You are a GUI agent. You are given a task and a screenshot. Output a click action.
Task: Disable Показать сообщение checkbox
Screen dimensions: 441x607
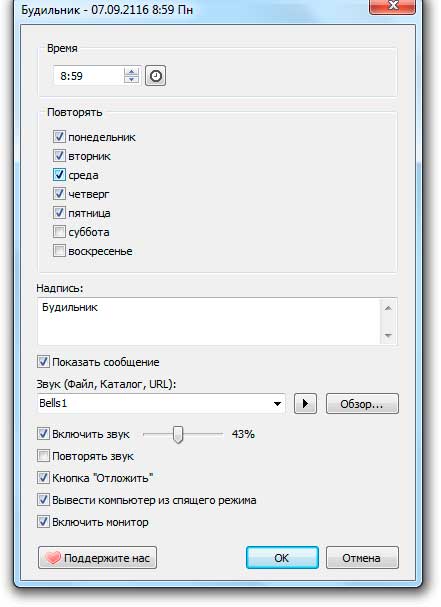point(43,362)
